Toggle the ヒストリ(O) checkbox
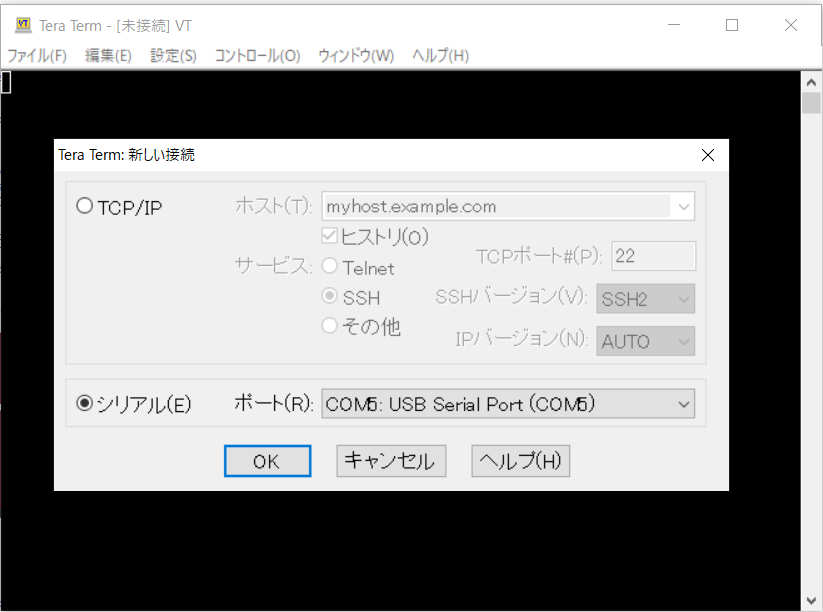The image size is (823, 612). tap(328, 236)
